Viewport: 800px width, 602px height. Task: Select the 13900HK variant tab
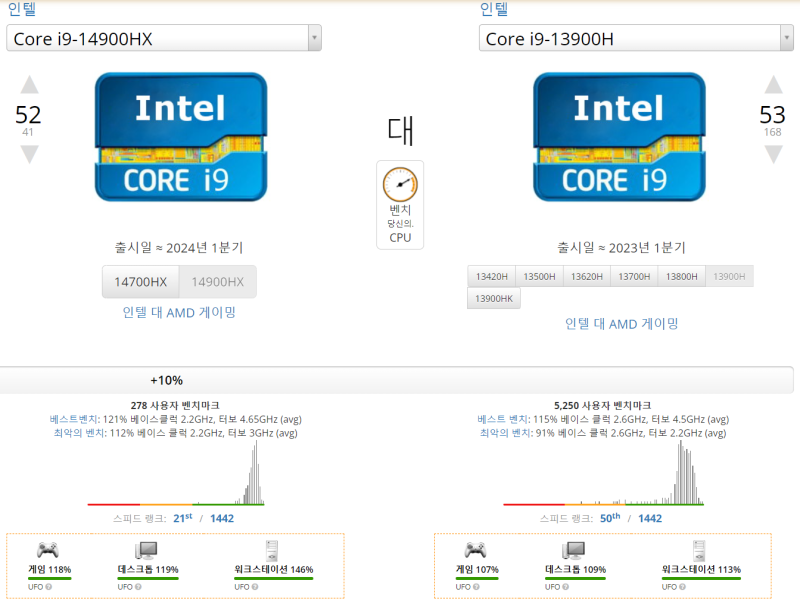tap(494, 298)
